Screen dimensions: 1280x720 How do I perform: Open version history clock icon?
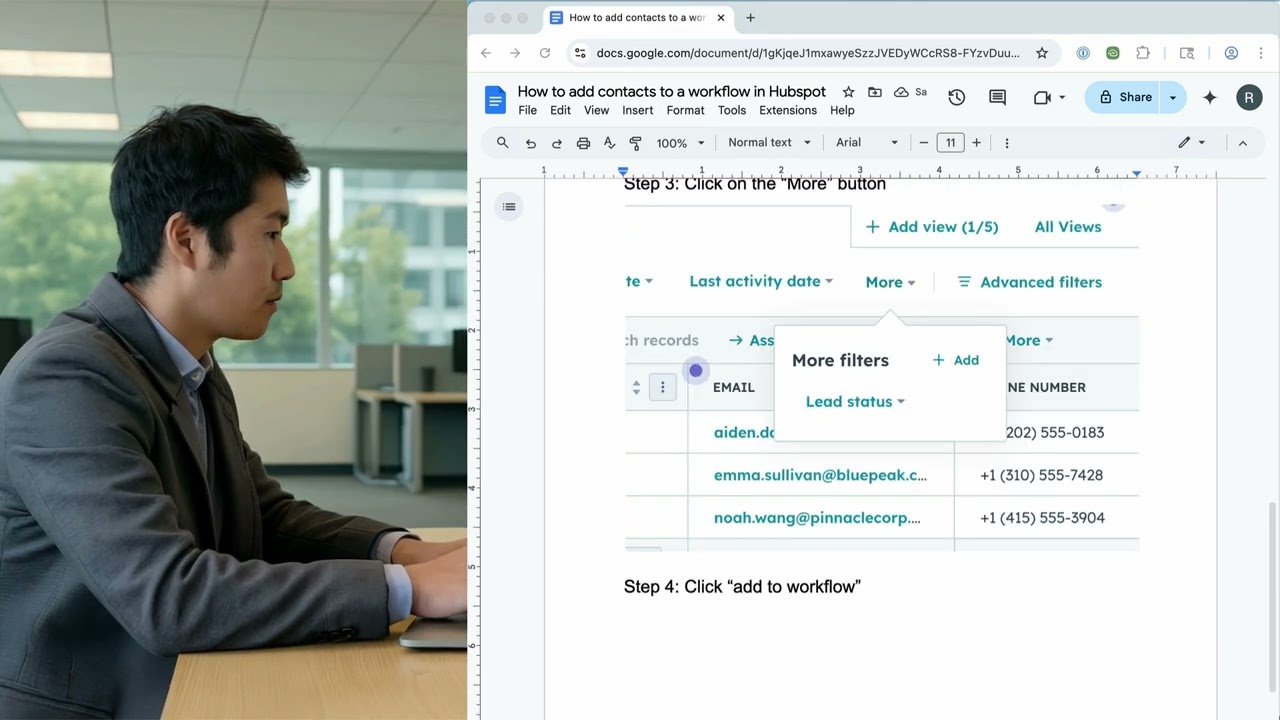956,97
